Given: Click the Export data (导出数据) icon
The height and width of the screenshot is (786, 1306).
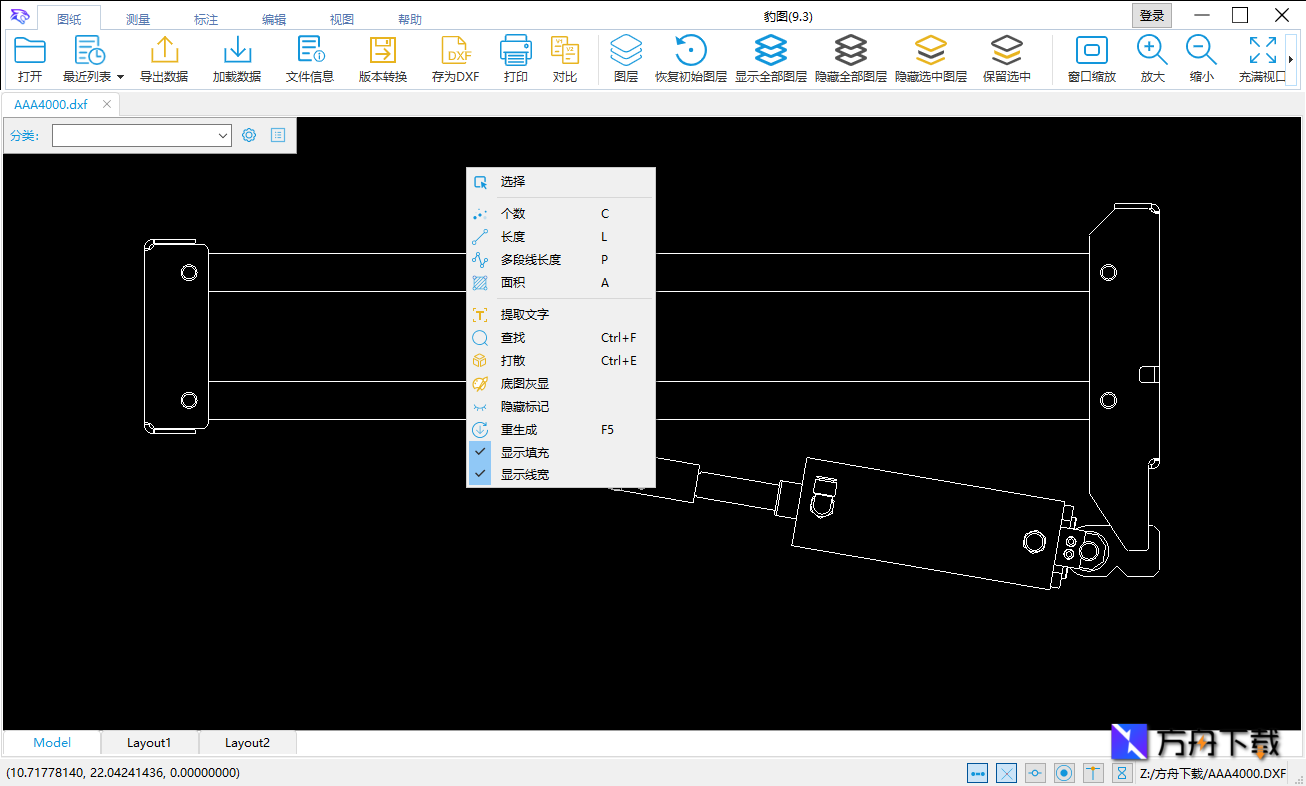Looking at the screenshot, I should (x=164, y=51).
